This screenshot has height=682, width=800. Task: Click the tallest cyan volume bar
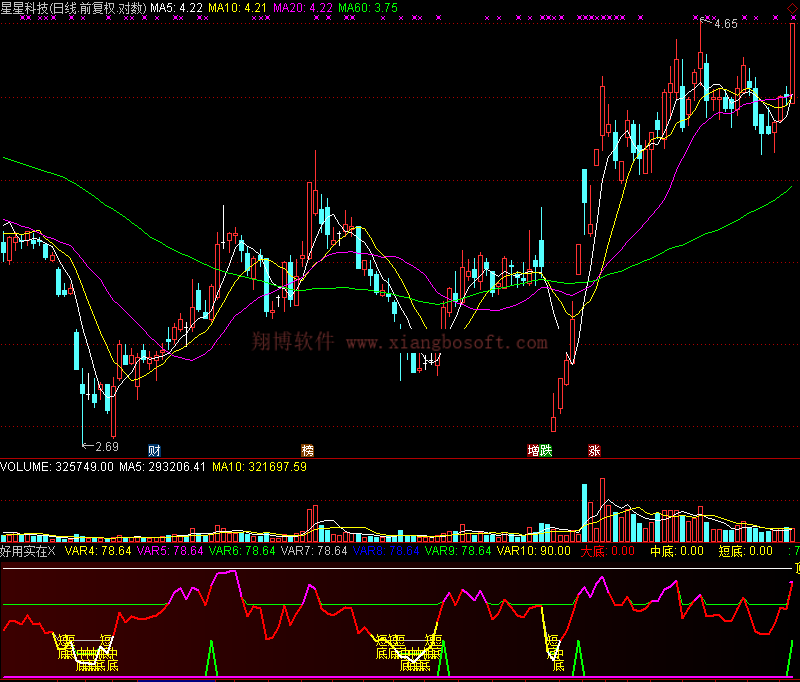click(585, 513)
